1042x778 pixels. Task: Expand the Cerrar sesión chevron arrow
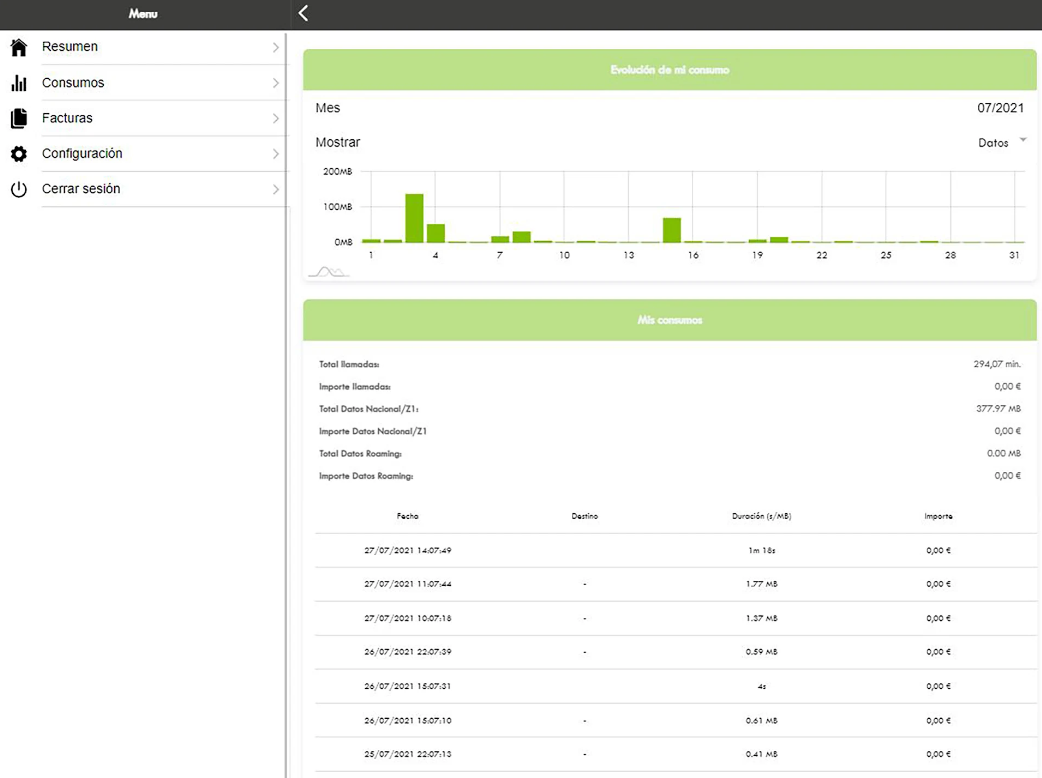tap(275, 189)
